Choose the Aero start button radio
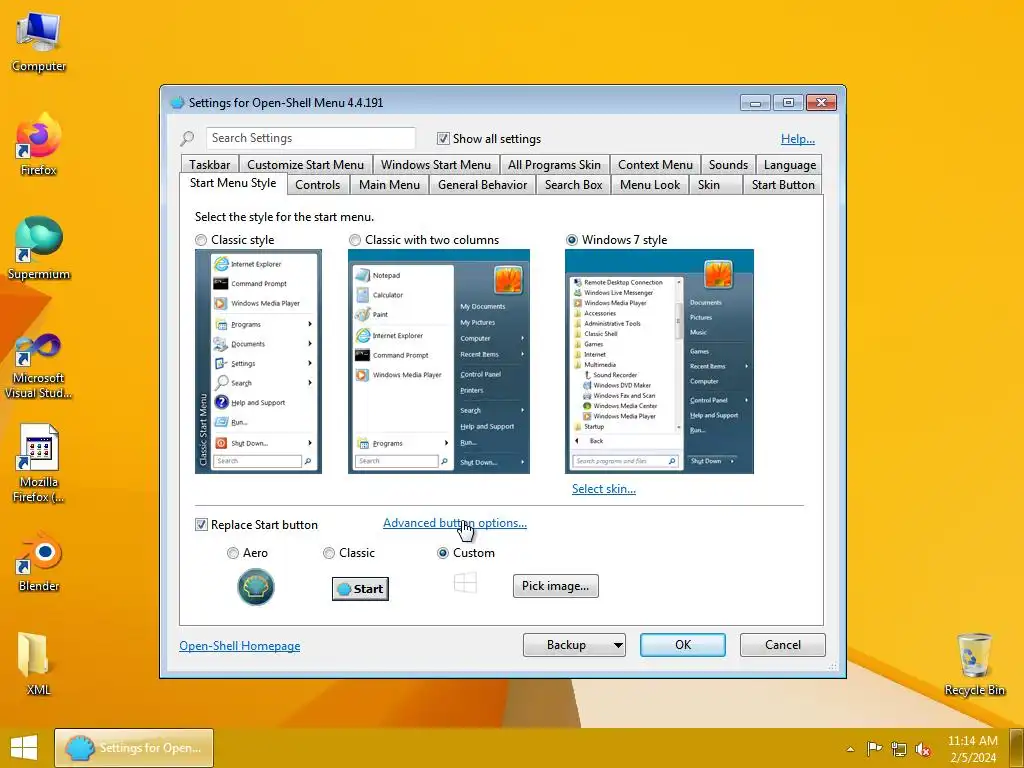The height and width of the screenshot is (768, 1024). coord(232,553)
